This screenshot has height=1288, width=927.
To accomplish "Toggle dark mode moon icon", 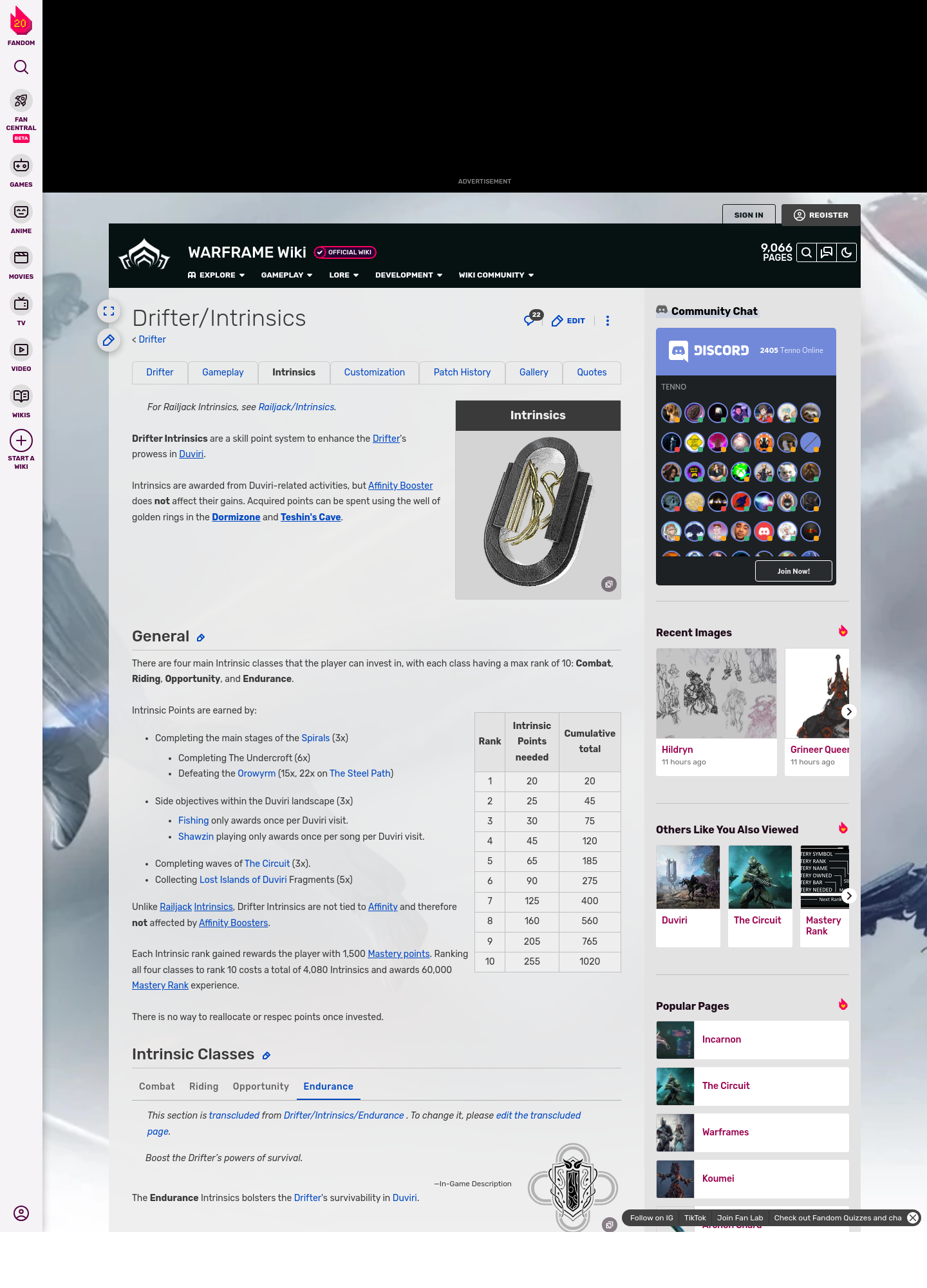I will pos(847,252).
